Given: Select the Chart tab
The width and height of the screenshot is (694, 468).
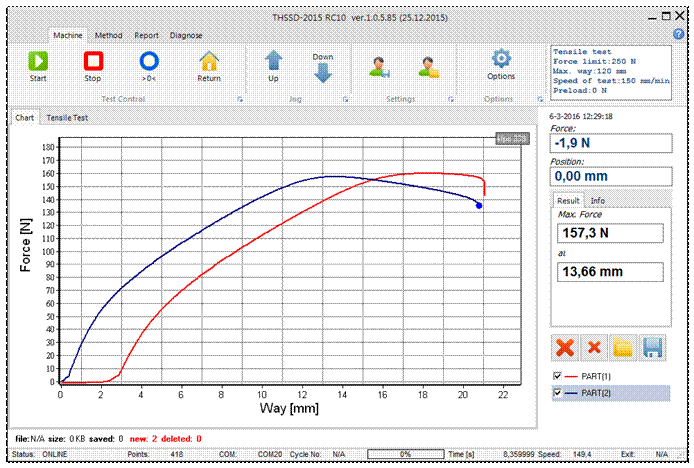Looking at the screenshot, I should (24, 117).
